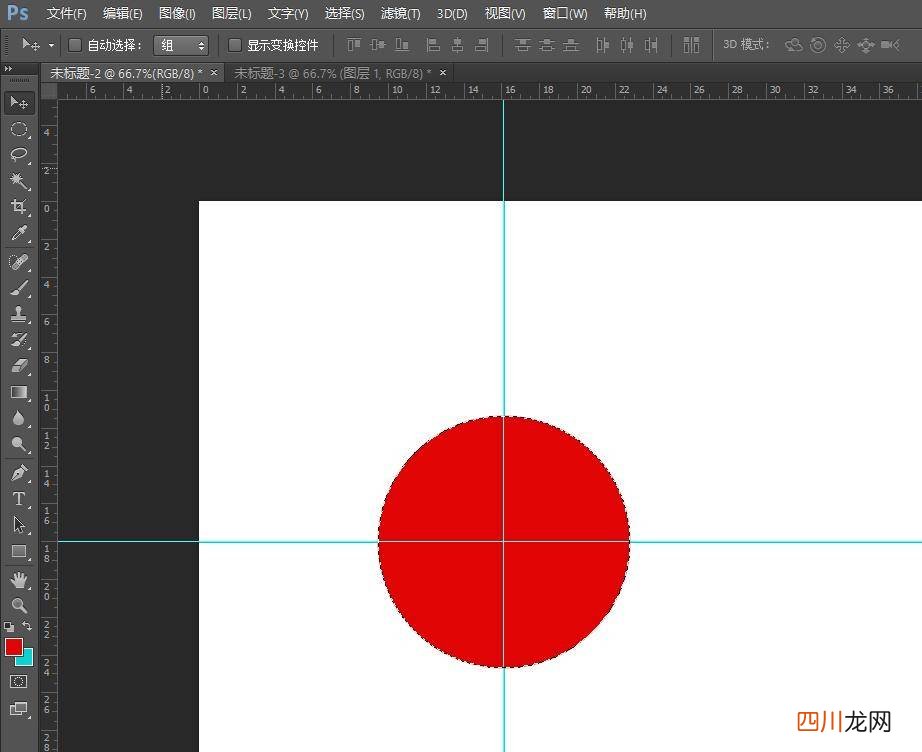922x752 pixels.
Task: Align top edges button in options bar
Action: tap(354, 45)
